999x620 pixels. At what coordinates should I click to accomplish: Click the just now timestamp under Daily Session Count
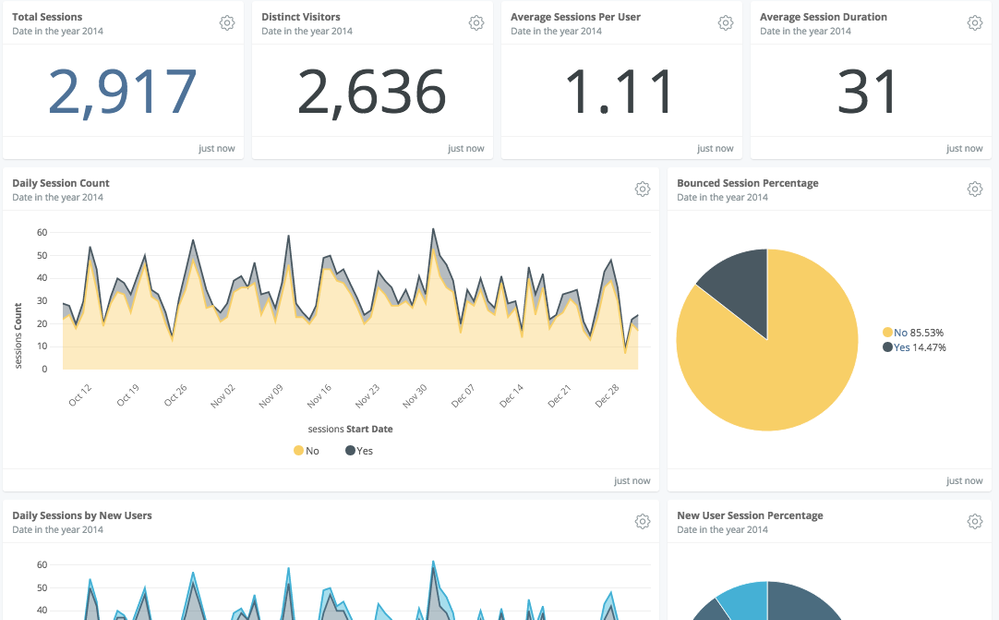pyautogui.click(x=632, y=481)
